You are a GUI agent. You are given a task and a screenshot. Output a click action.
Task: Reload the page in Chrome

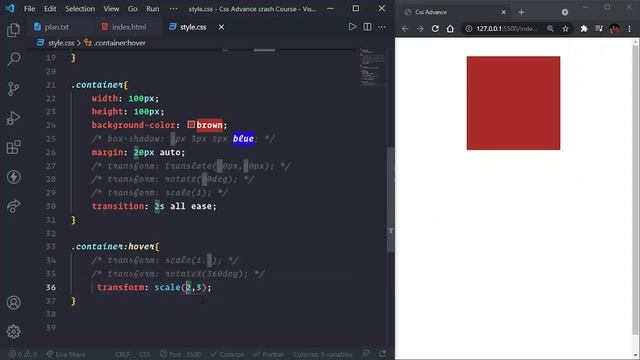[435, 29]
